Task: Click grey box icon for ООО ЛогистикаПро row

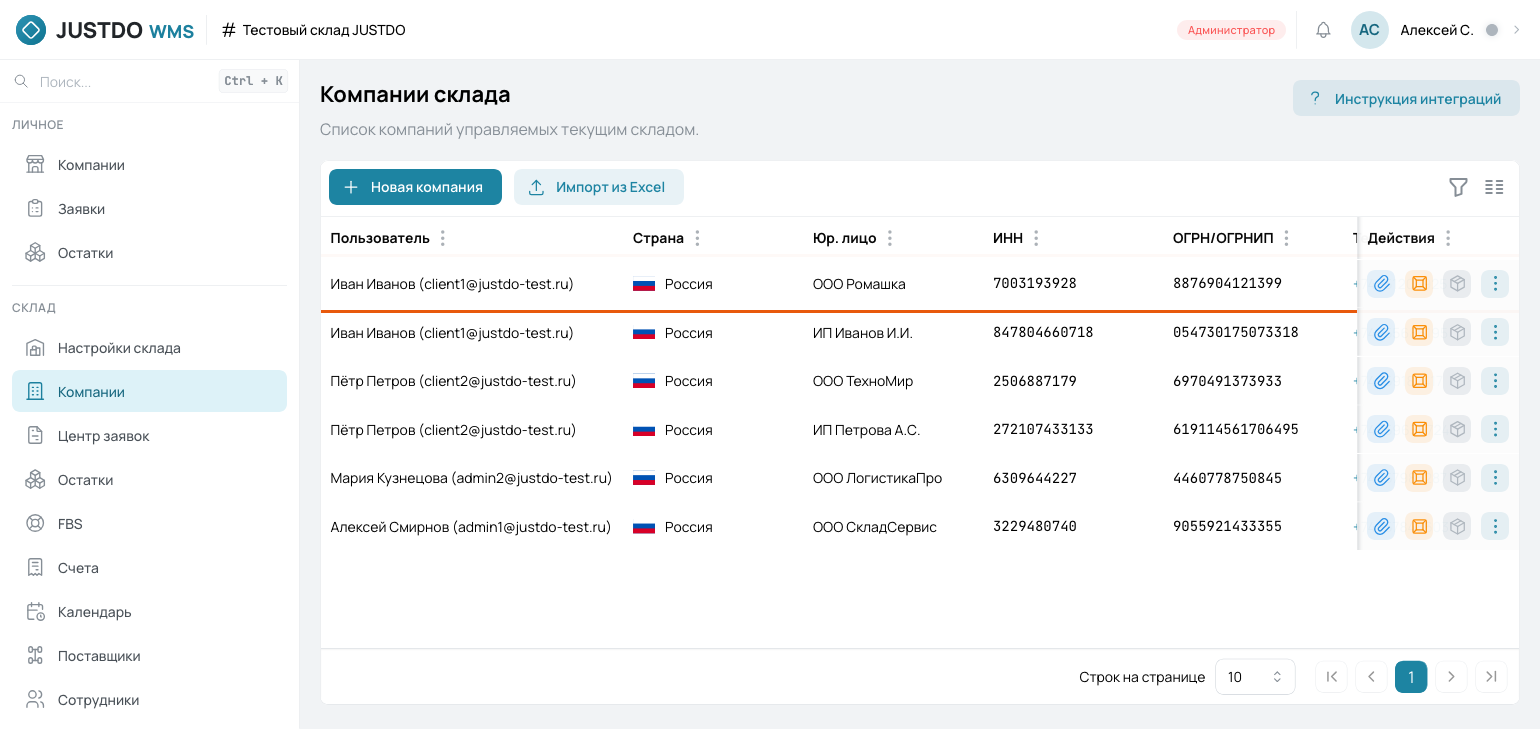Action: click(x=1457, y=478)
